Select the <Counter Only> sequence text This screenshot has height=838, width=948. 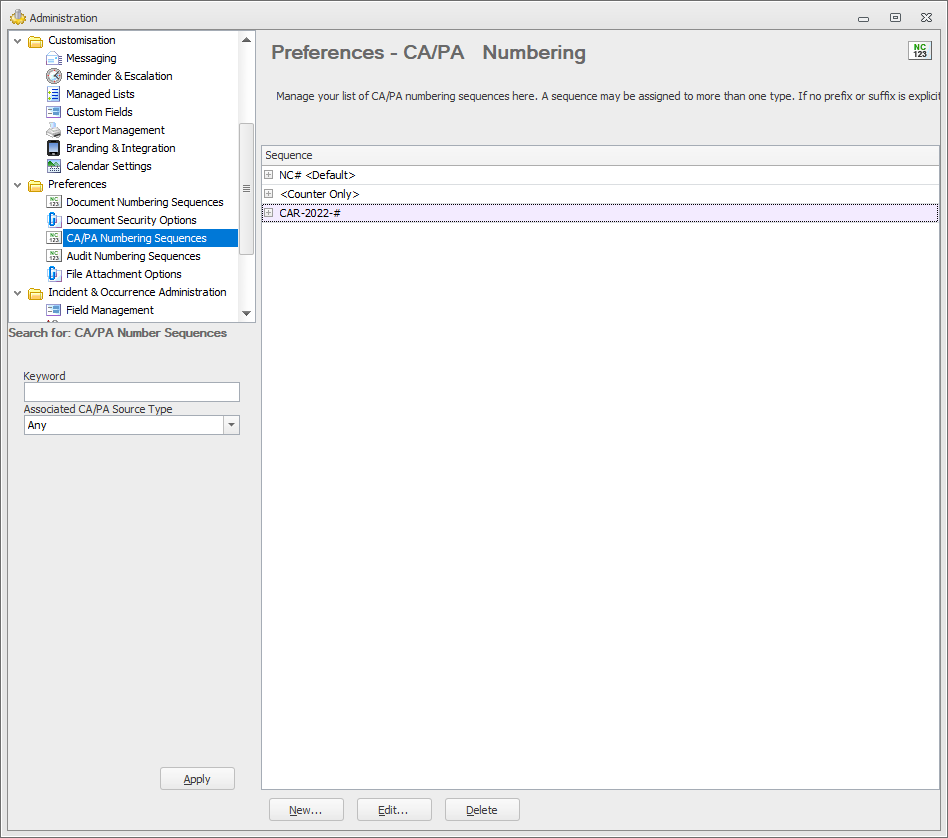click(x=320, y=194)
